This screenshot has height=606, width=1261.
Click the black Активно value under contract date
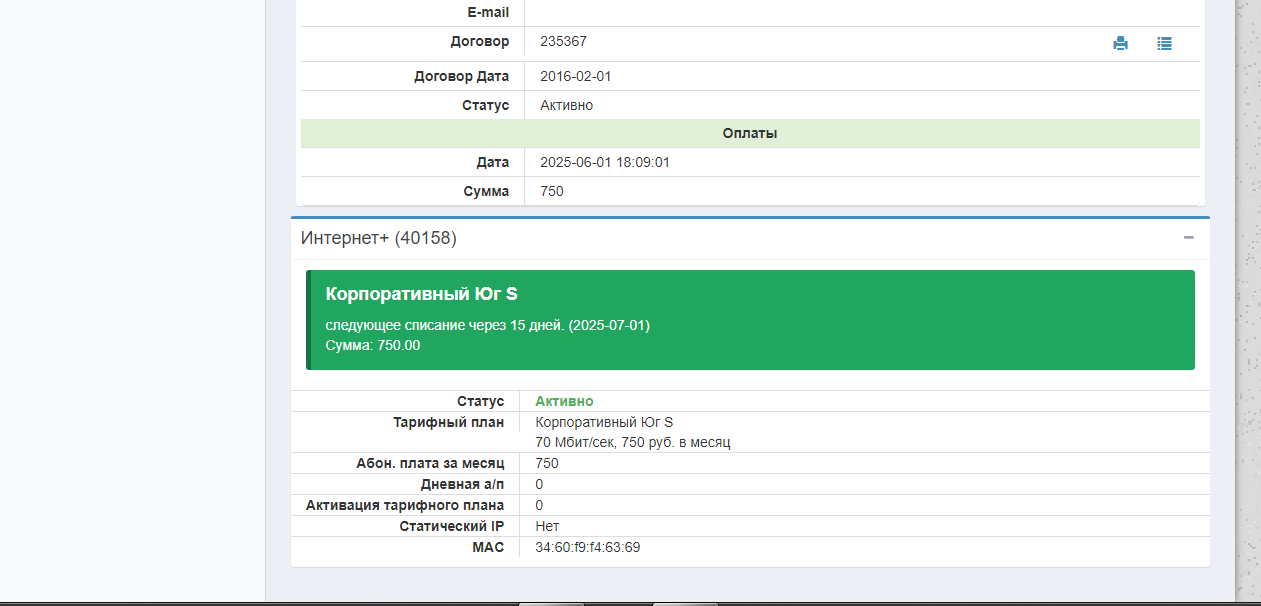pos(566,105)
